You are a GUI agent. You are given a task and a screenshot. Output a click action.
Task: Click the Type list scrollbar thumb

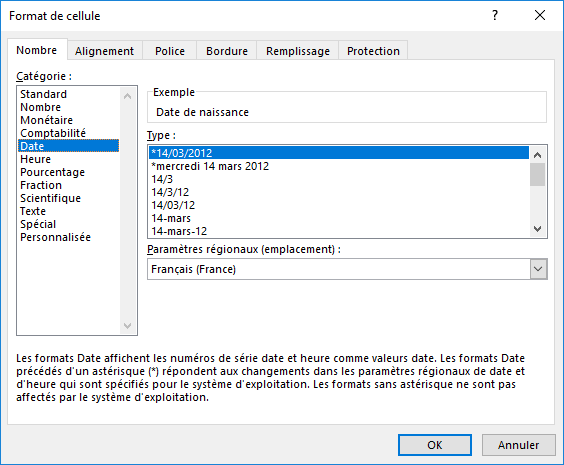click(537, 174)
